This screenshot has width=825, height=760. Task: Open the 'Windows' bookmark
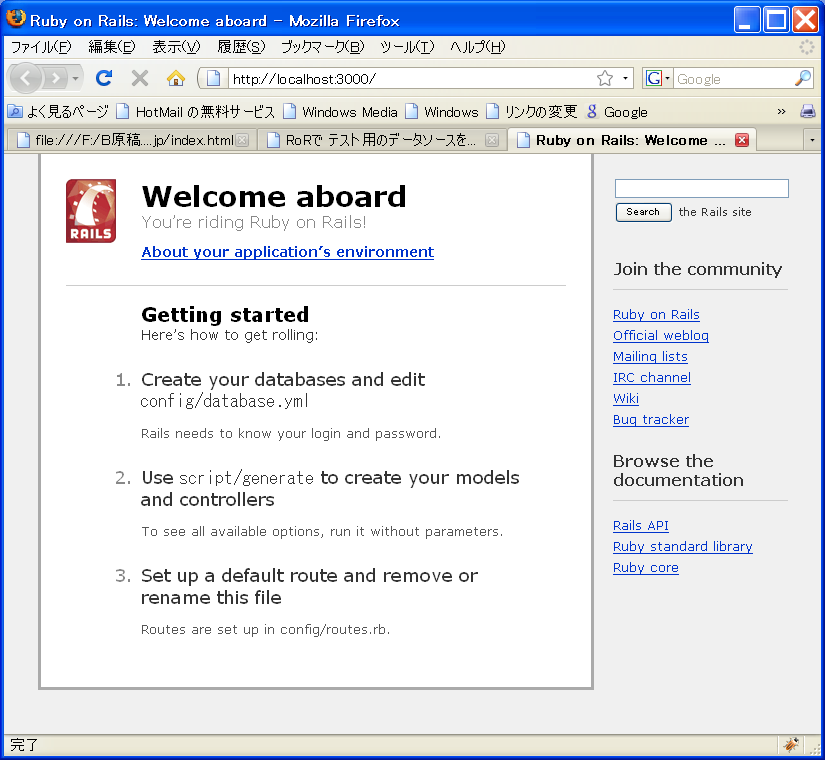[442, 112]
